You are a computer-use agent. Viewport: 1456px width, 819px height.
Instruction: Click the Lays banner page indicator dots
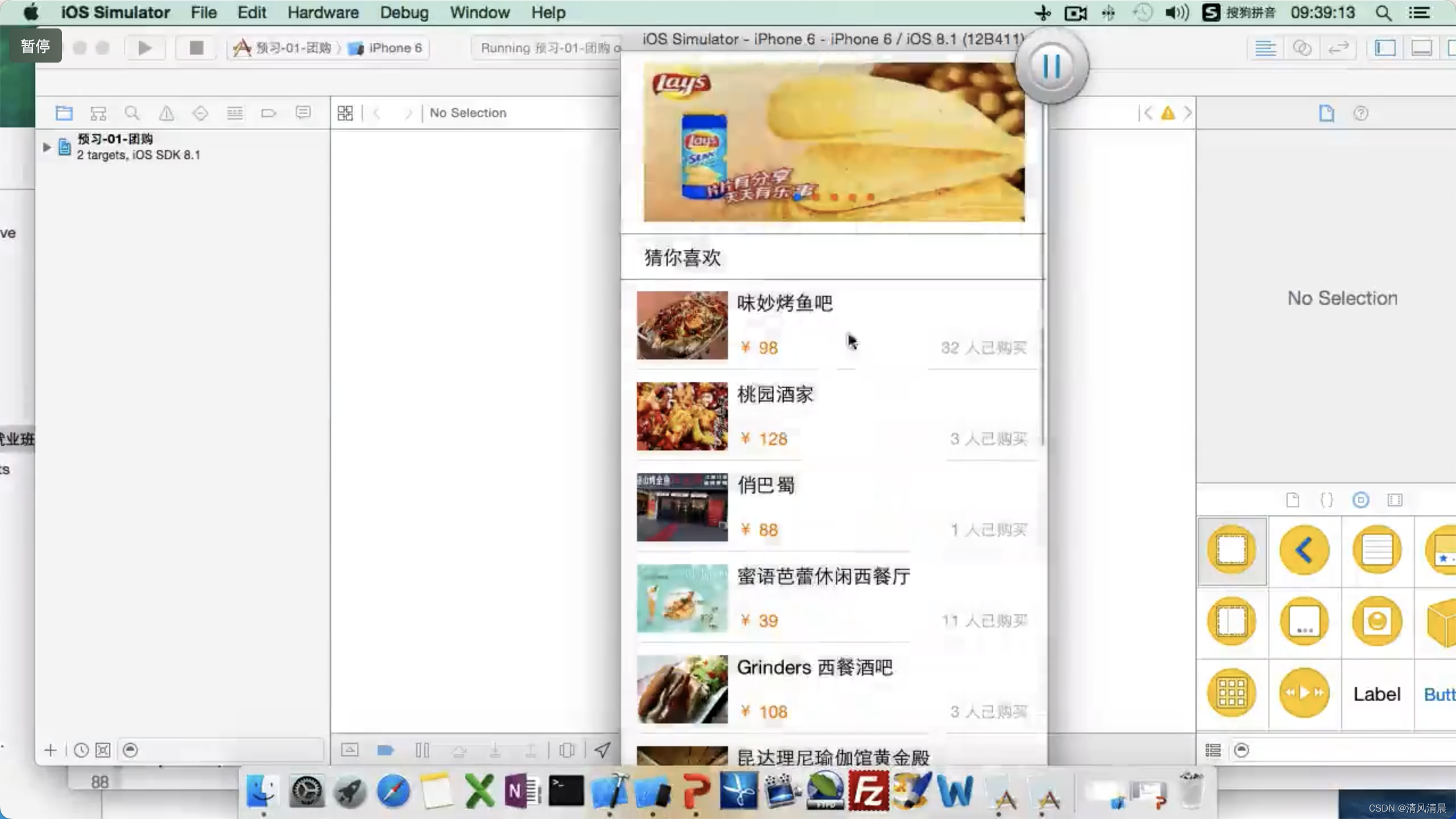(x=834, y=197)
